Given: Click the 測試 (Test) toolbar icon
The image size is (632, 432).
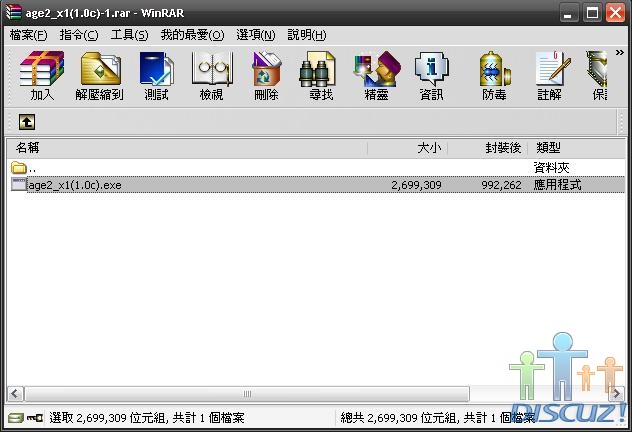Looking at the screenshot, I should tap(156, 76).
